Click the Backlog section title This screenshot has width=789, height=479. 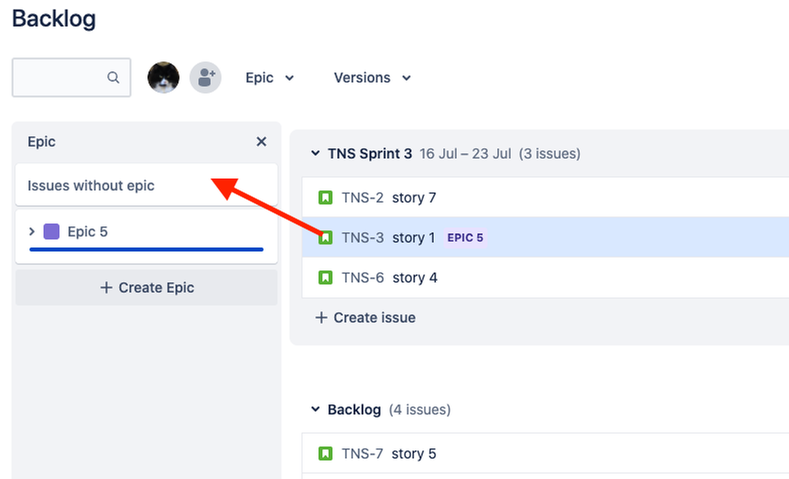[354, 410]
